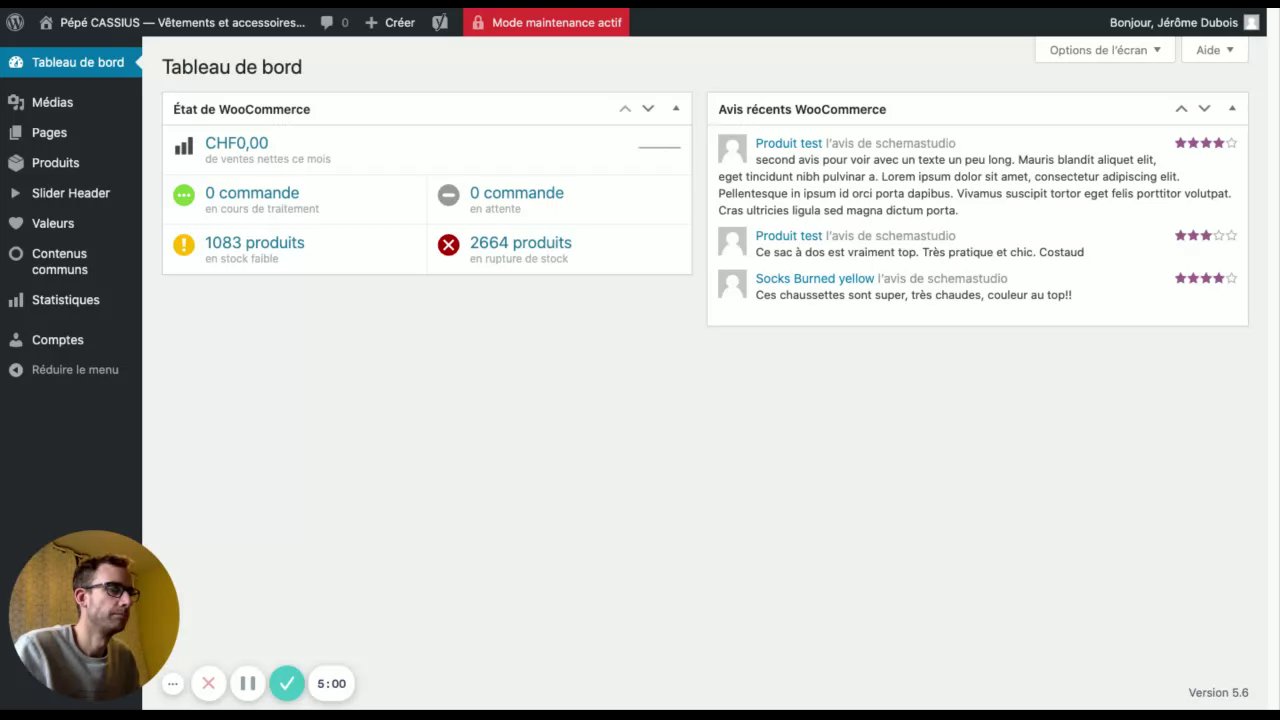The height and width of the screenshot is (720, 1280).
Task: Click Réduire le menu label
Action: (75, 370)
